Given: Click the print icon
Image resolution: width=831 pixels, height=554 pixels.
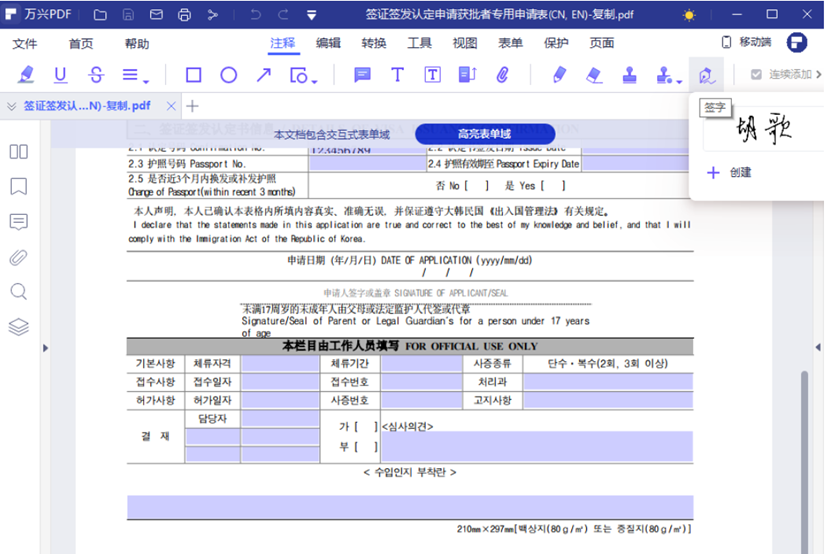Looking at the screenshot, I should coord(184,15).
